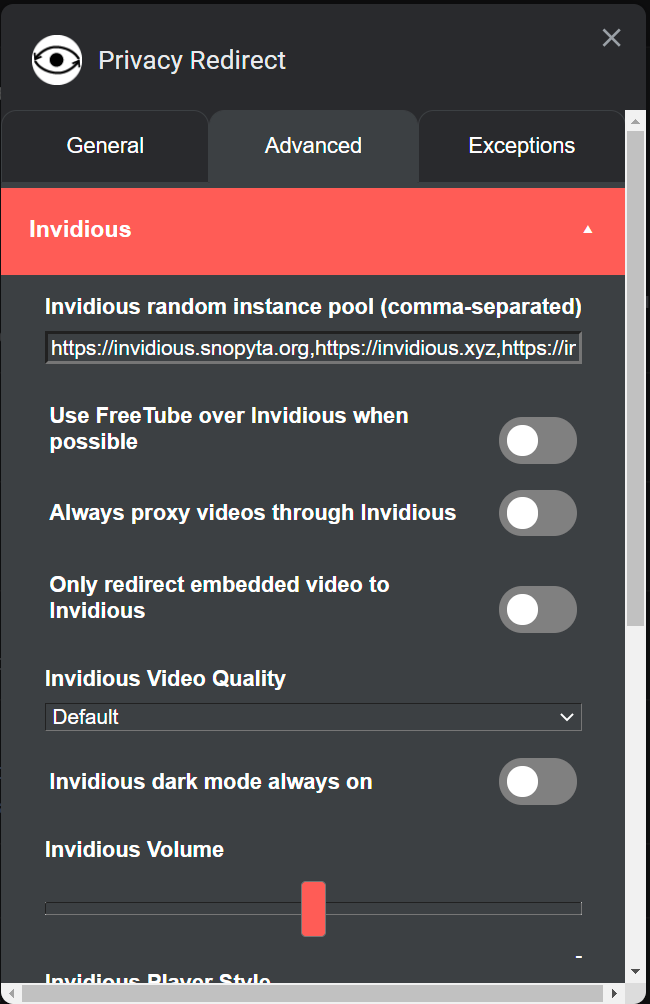Click the vertical scrollbar up arrow
The width and height of the screenshot is (650, 1004).
(x=635, y=121)
